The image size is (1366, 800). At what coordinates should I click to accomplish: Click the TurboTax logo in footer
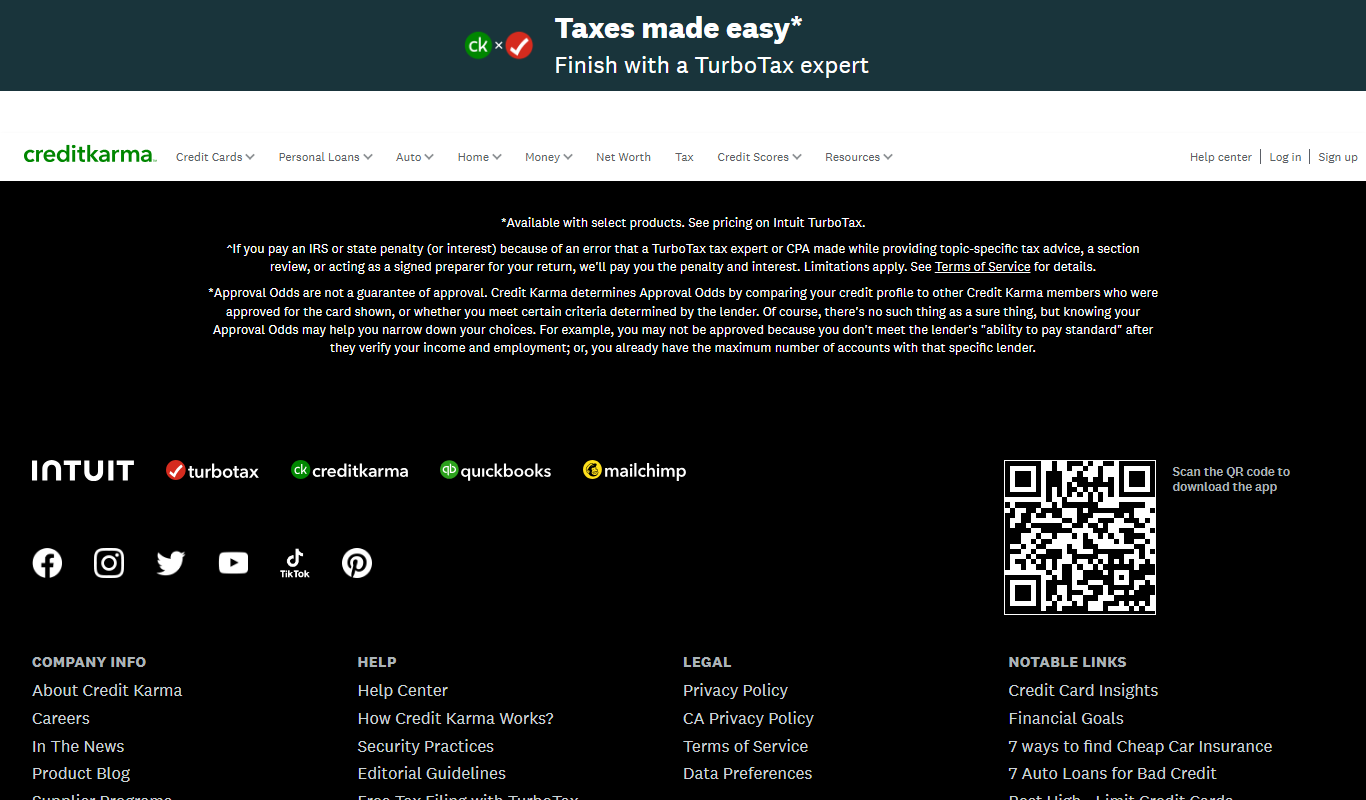click(212, 471)
